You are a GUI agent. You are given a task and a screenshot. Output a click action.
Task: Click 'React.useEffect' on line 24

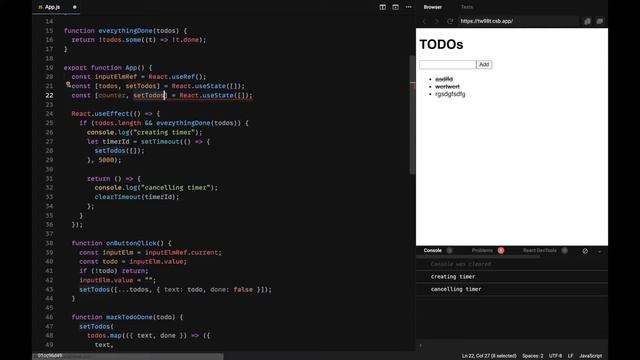point(100,113)
